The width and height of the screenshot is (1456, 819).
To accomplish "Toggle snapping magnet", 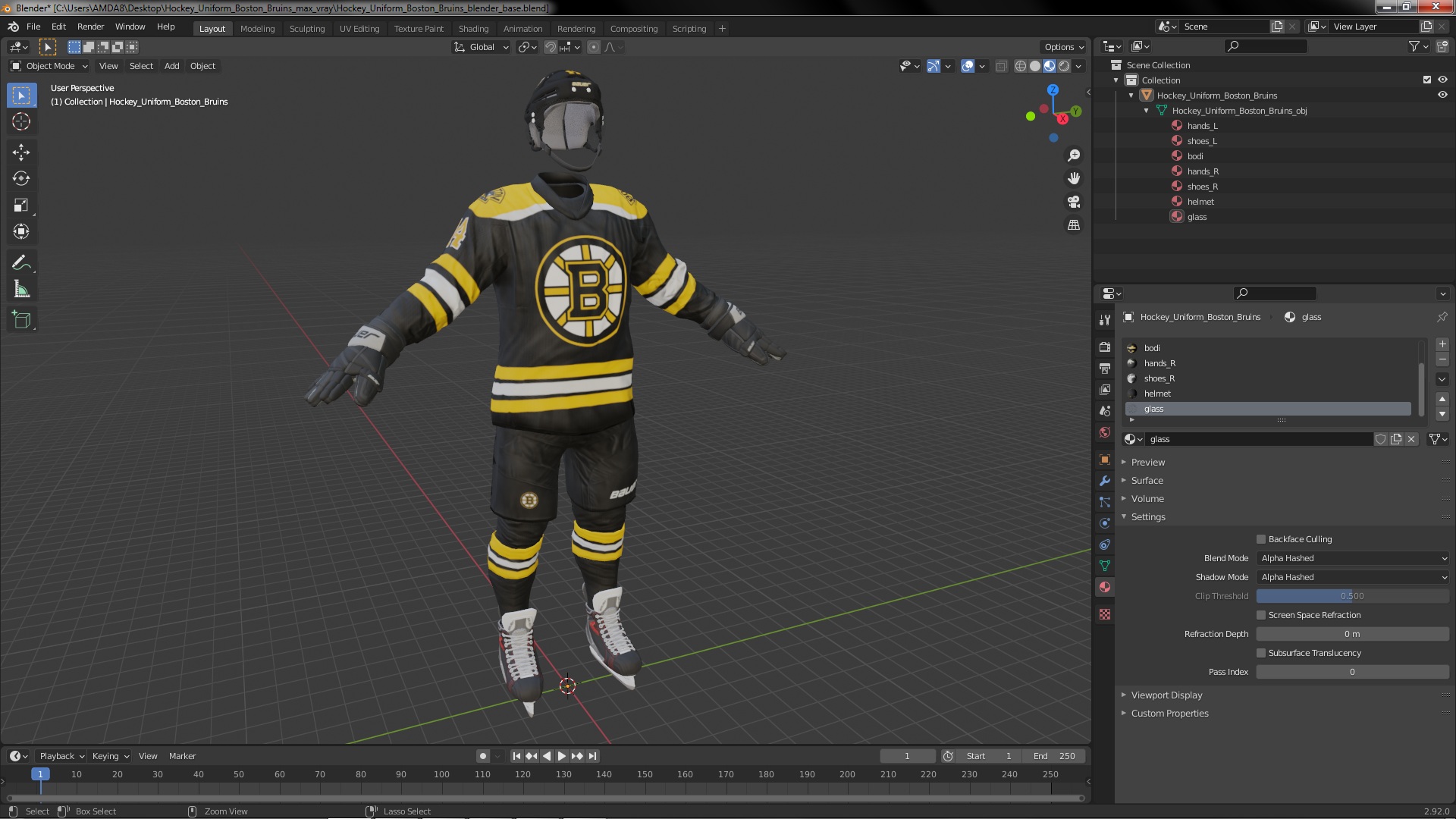I will point(551,47).
